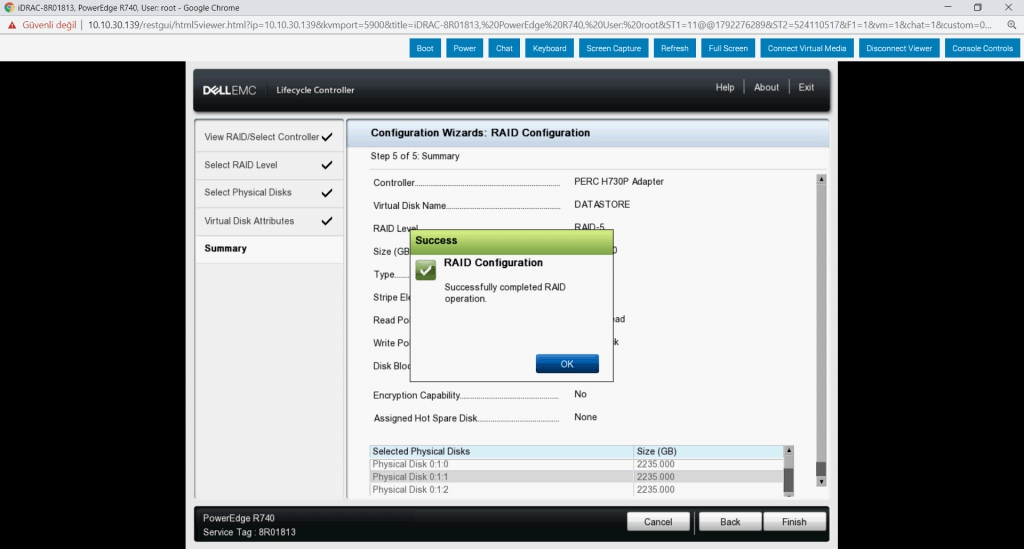Click OK in the Success dialog
Viewport: 1024px width, 549px height.
(x=567, y=364)
